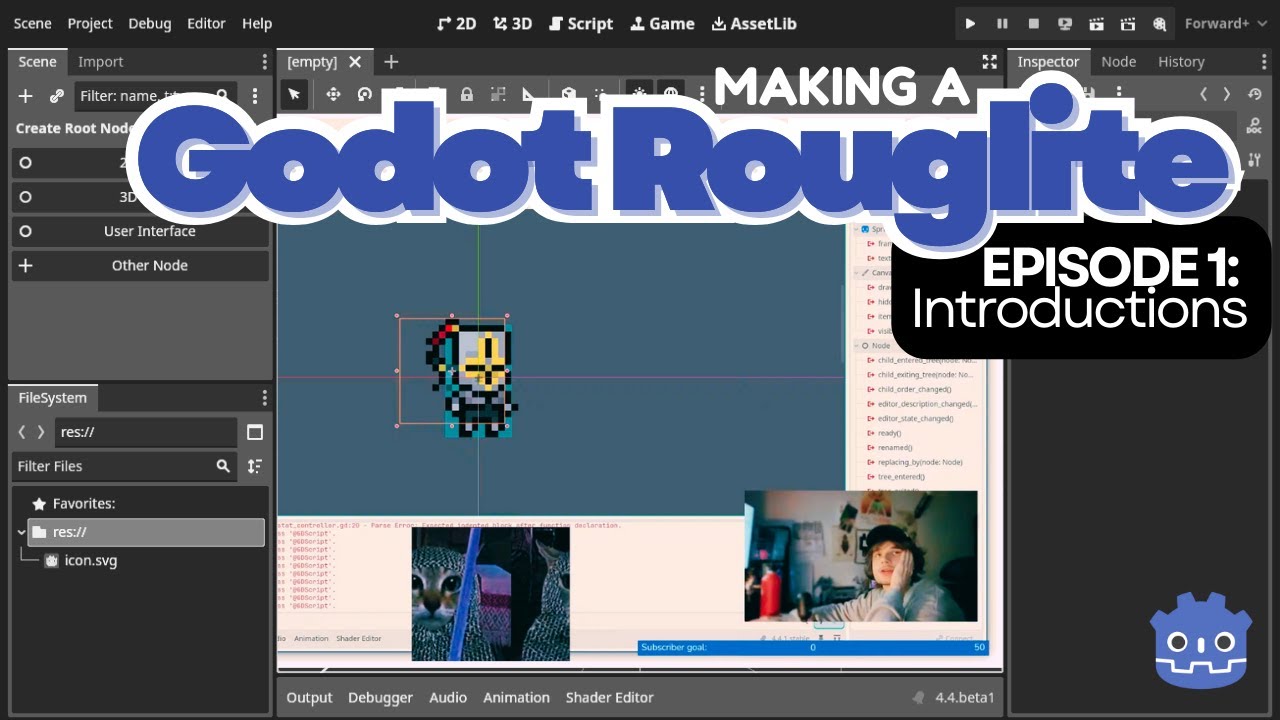Create a User Interface root node
The image size is (1280, 720).
140,231
